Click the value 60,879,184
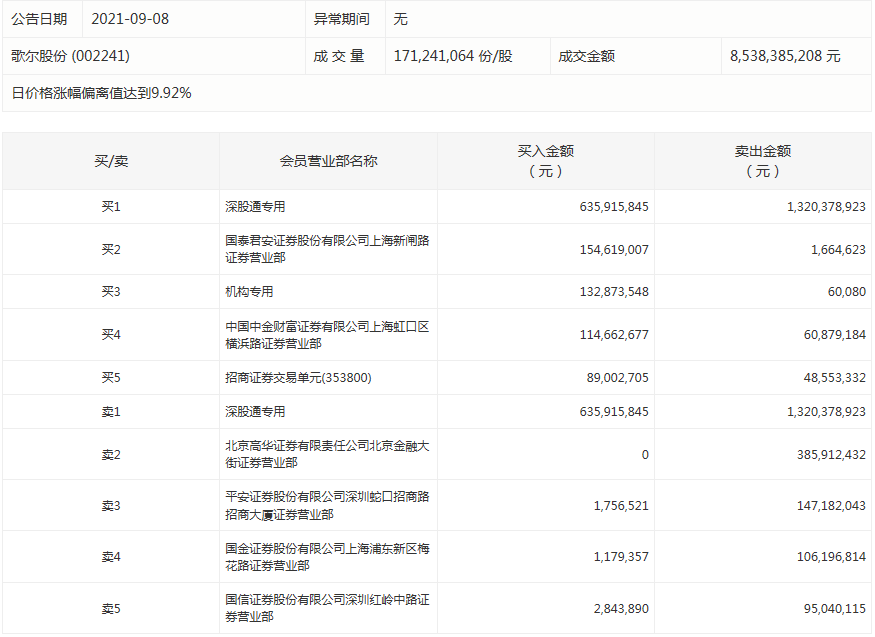This screenshot has width=875, height=637. point(834,335)
